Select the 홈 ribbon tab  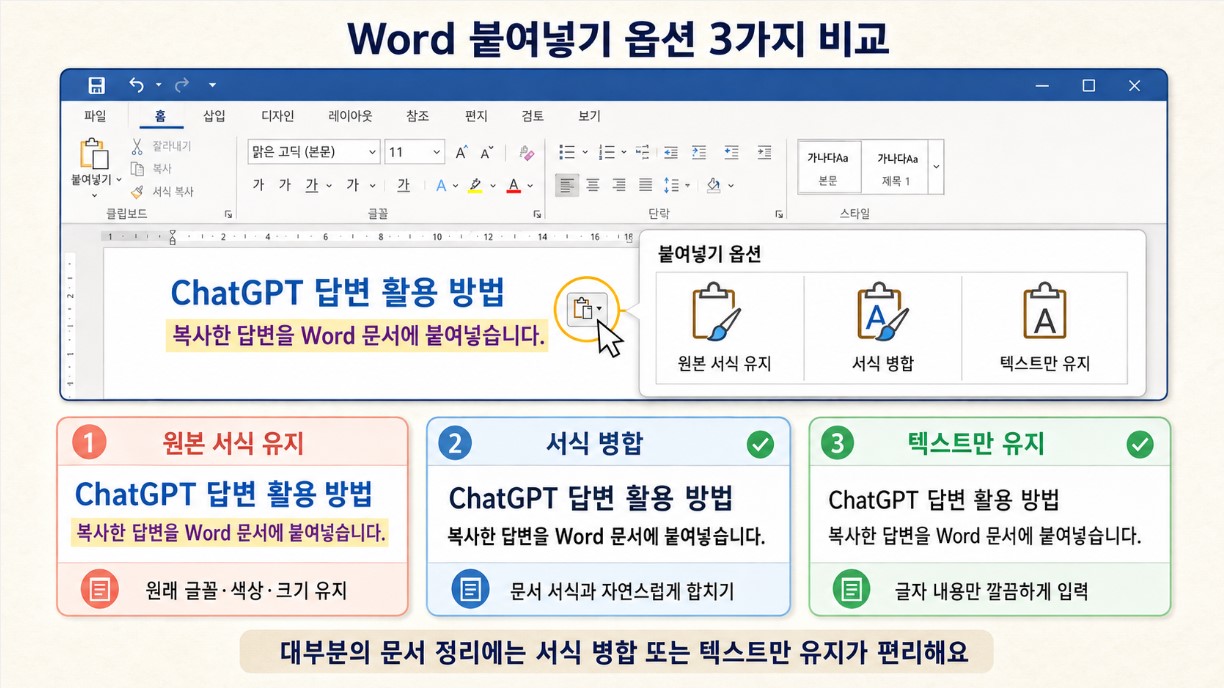pyautogui.click(x=160, y=116)
